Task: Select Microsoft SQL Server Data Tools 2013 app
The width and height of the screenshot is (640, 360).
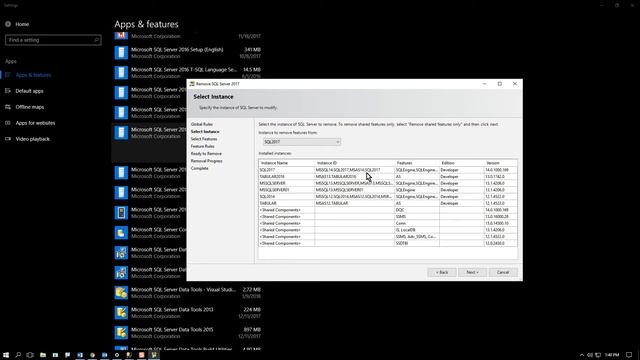Action: [x=187, y=313]
